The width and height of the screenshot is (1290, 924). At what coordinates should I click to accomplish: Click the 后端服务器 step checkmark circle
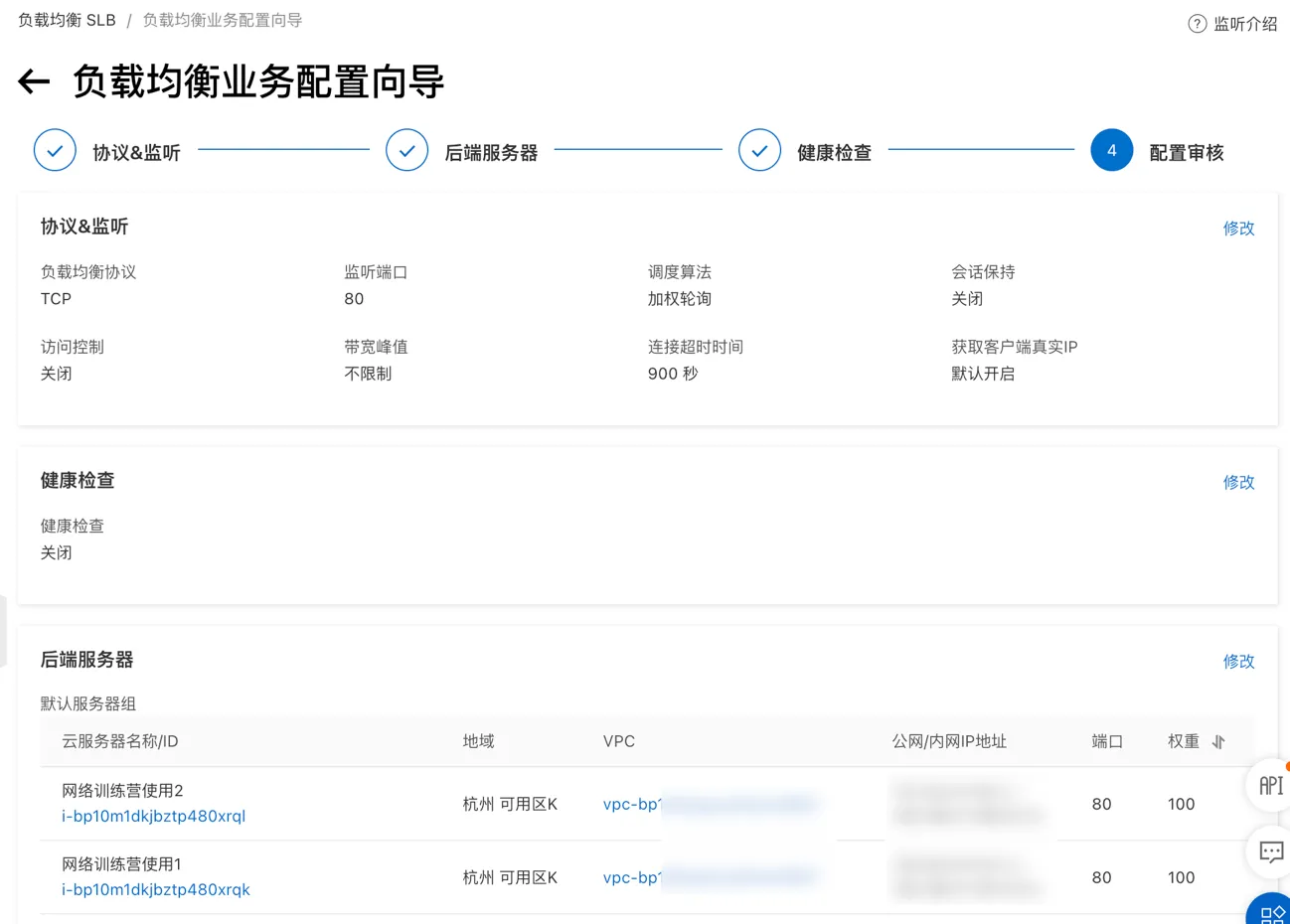coord(406,150)
